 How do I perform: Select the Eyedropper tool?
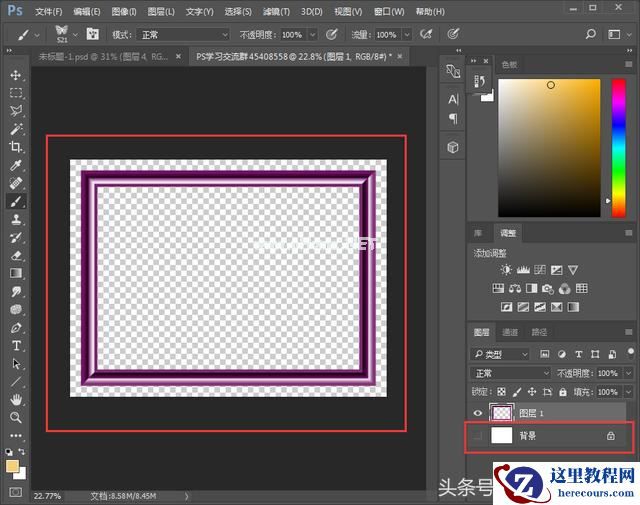tap(16, 165)
